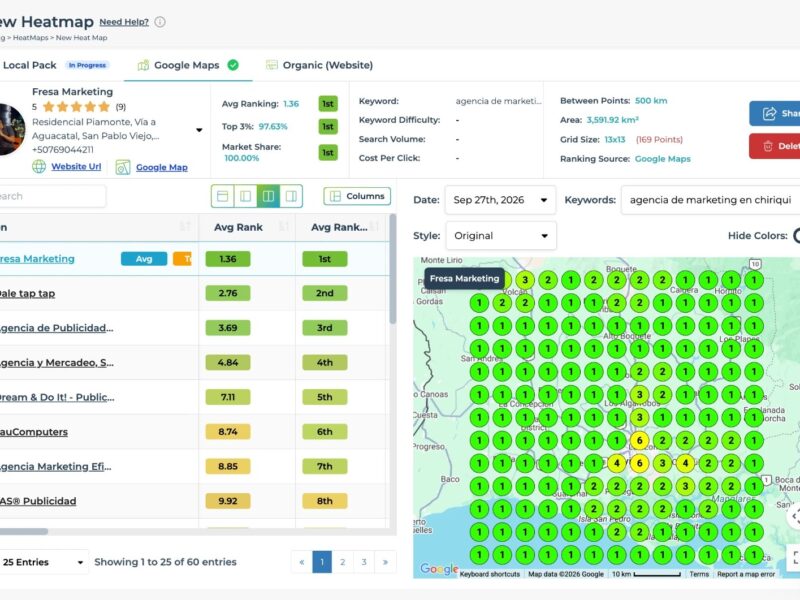Open the Google Map link
The width and height of the screenshot is (800, 600).
click(162, 167)
